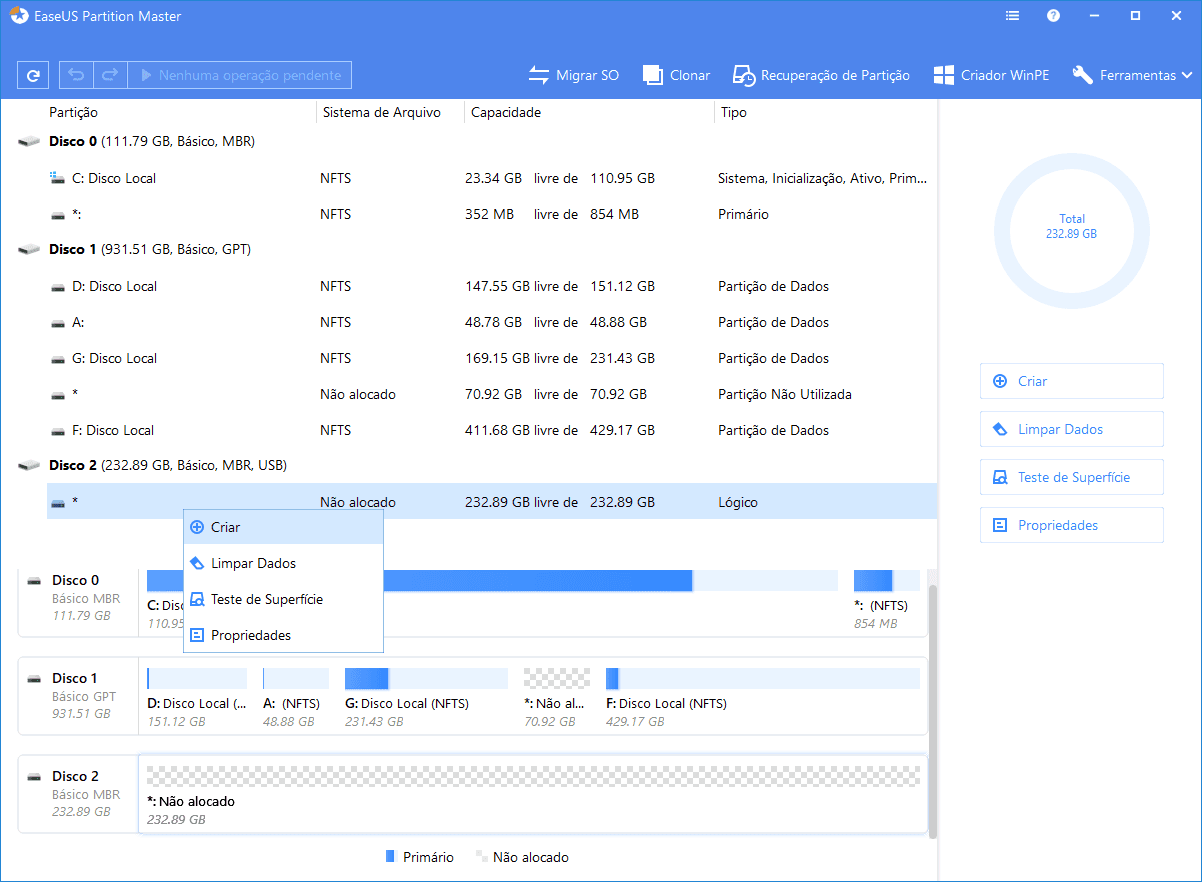This screenshot has width=1202, height=882.
Task: Expand the Ferramentas dropdown
Action: coord(1132,75)
